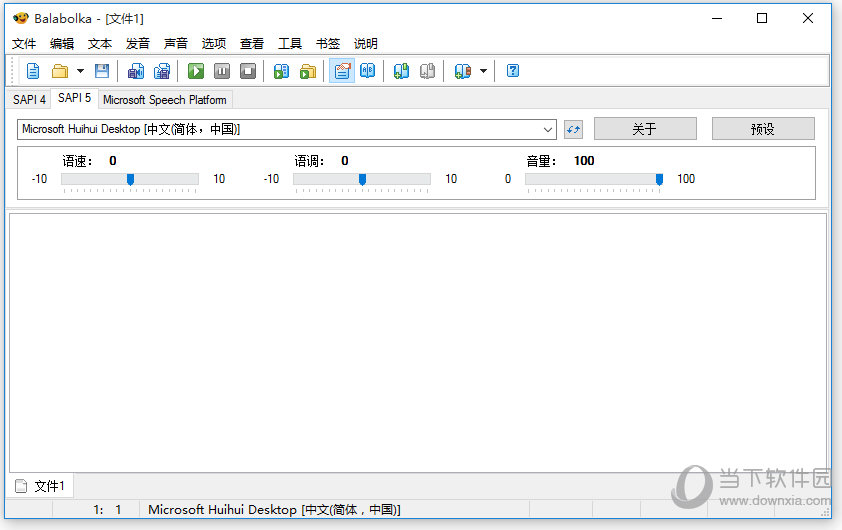Click the status bar voice name text

coord(274,510)
